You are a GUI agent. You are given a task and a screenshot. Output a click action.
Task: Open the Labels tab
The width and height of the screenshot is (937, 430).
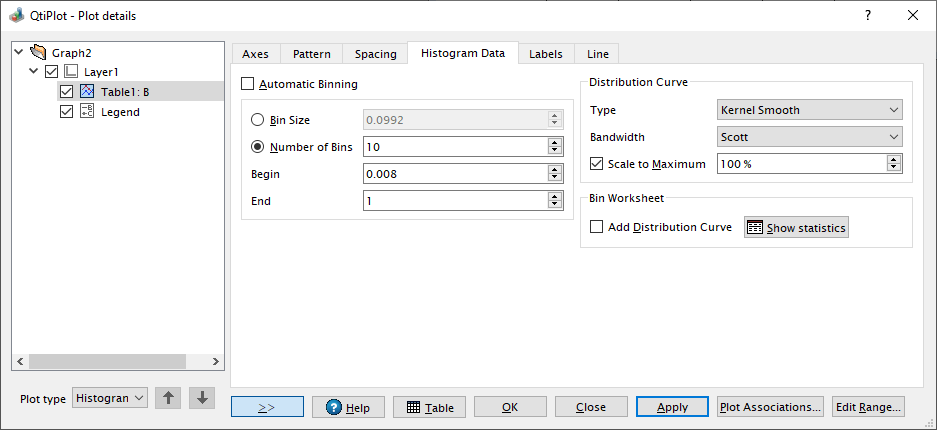point(545,54)
